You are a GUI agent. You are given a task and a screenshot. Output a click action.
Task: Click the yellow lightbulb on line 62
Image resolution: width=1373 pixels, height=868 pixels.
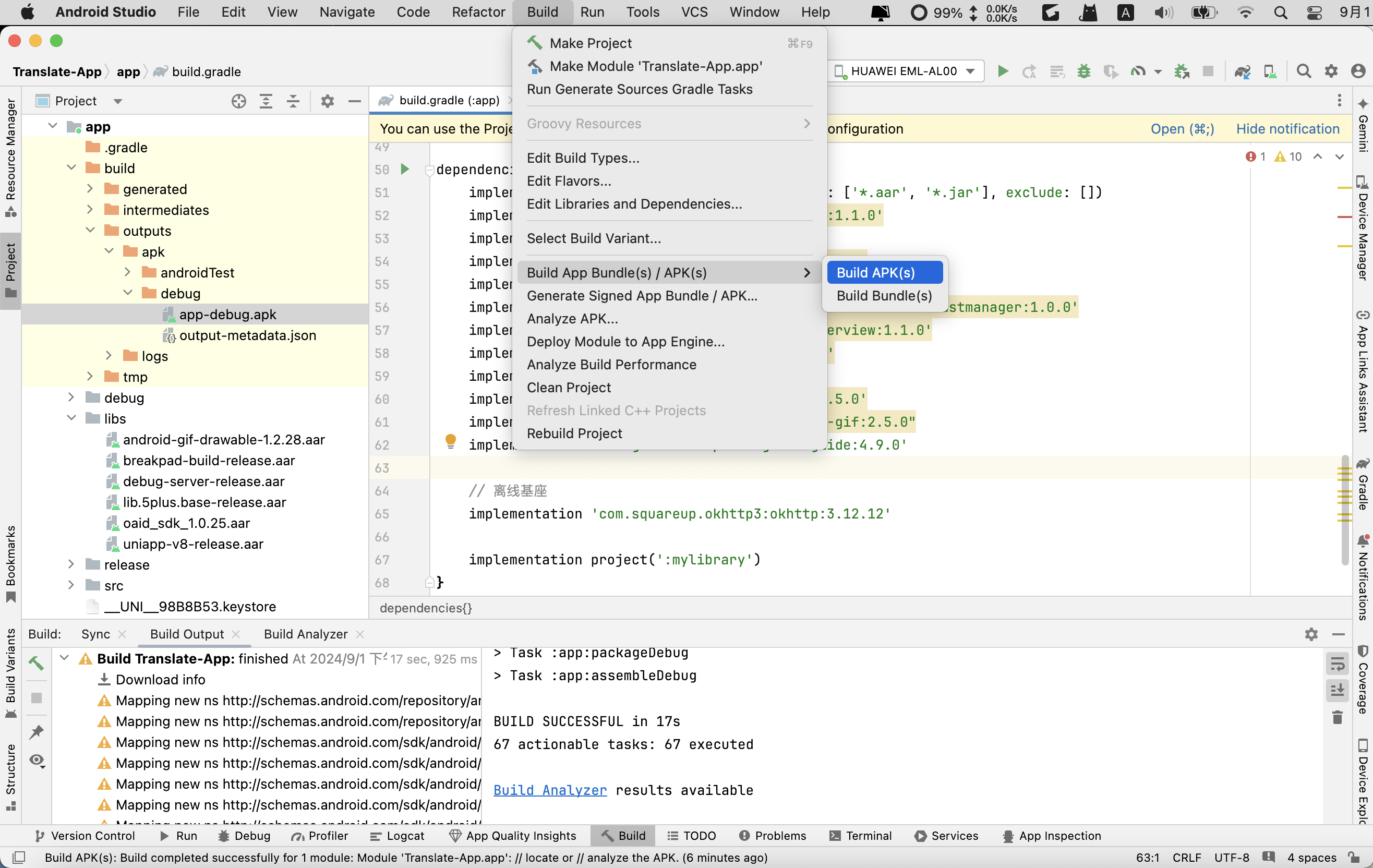pos(450,441)
